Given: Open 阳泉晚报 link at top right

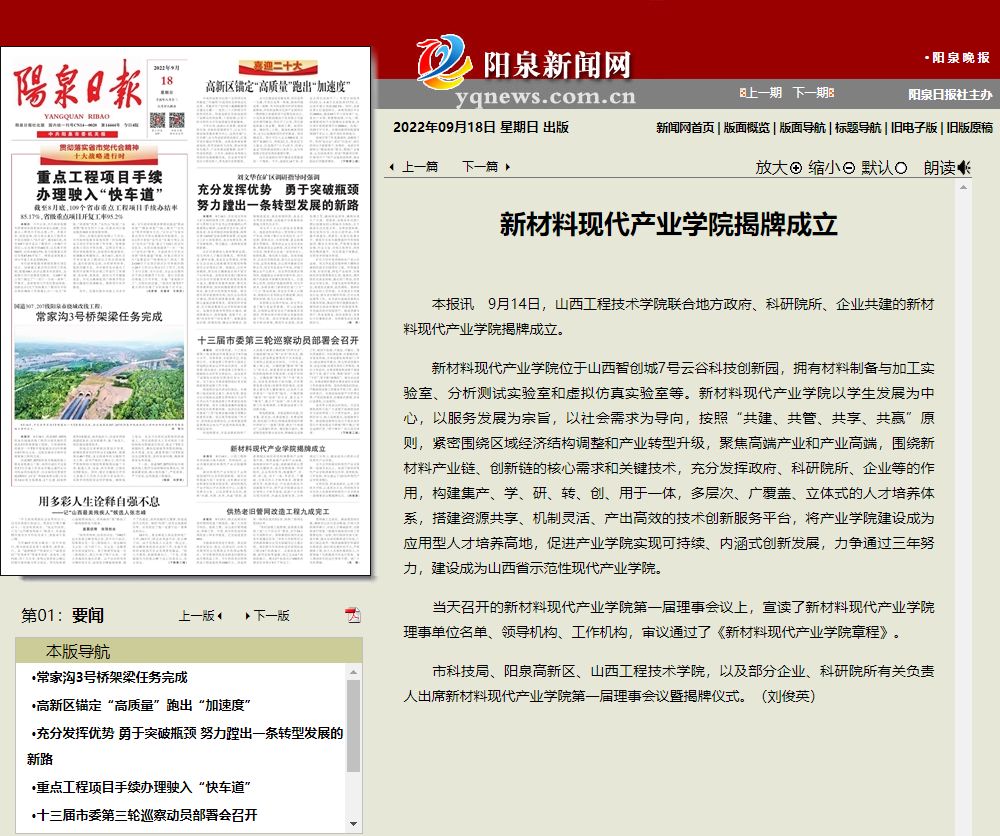Looking at the screenshot, I should click(960, 58).
